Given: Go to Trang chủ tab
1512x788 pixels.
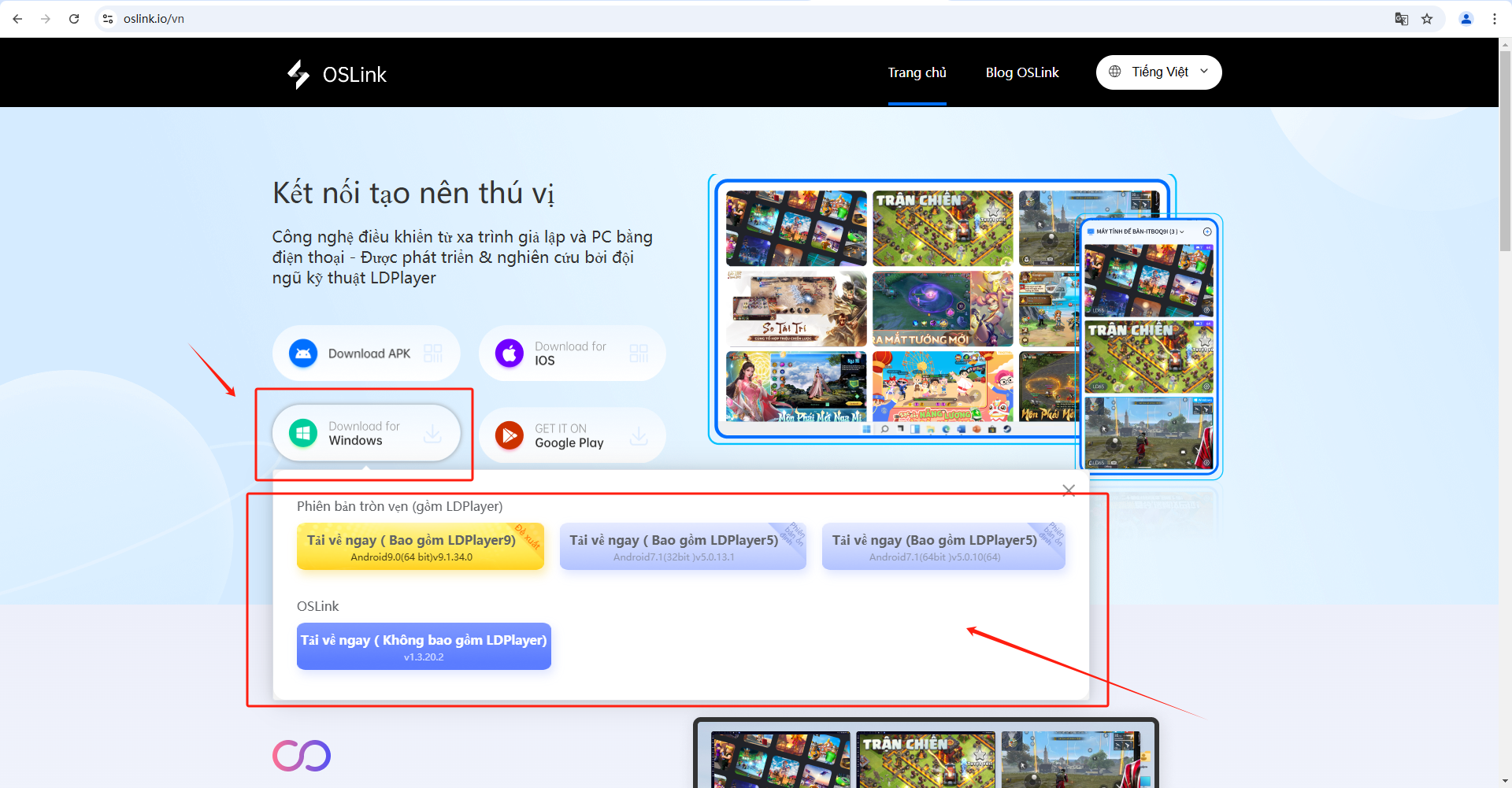Looking at the screenshot, I should [x=917, y=72].
